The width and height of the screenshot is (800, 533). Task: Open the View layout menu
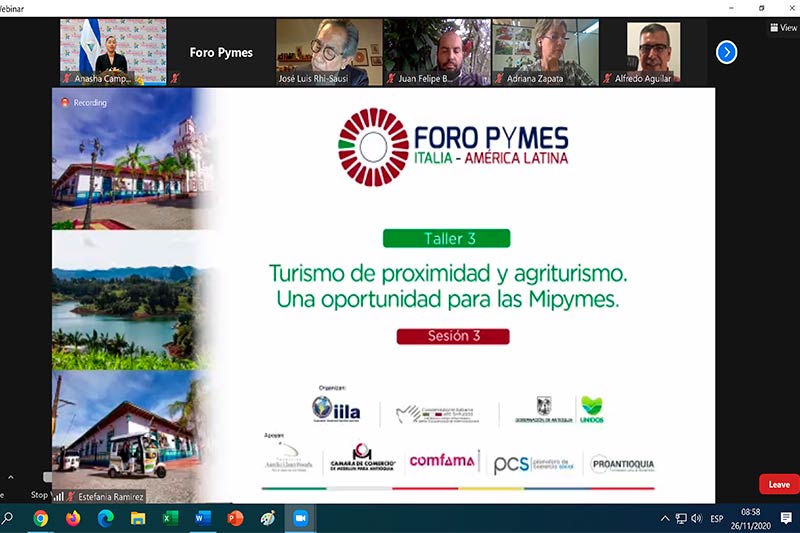tap(784, 28)
